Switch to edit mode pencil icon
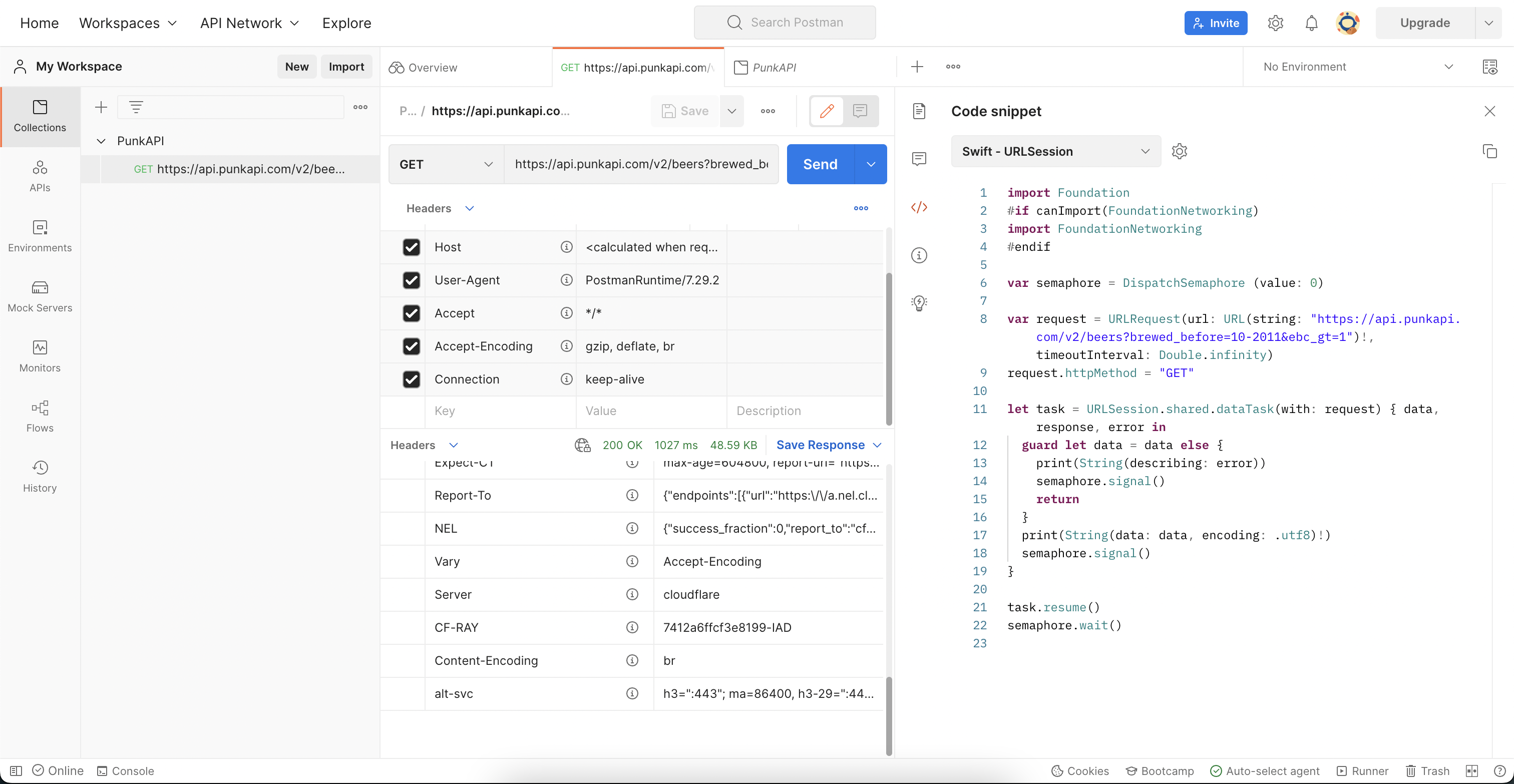Image resolution: width=1514 pixels, height=784 pixels. tap(827, 111)
